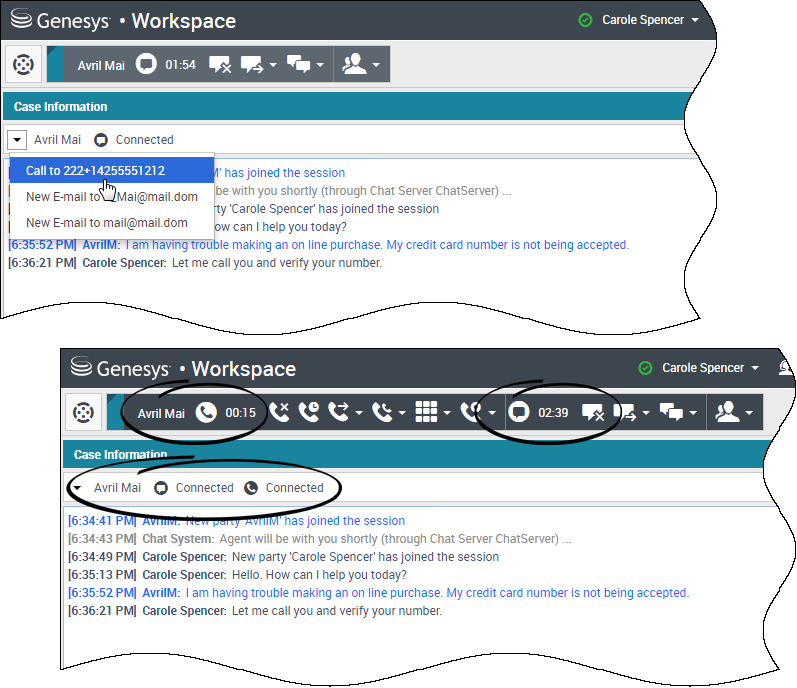Click the consultation phone icon before chat section
The width and height of the screenshot is (797, 688).
click(471, 412)
